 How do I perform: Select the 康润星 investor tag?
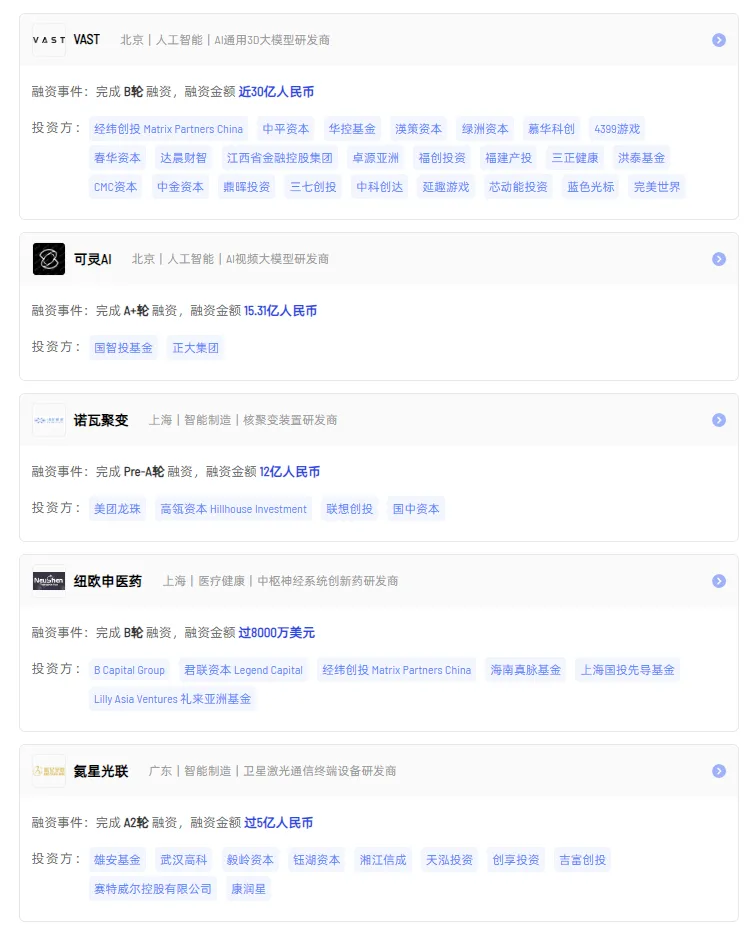click(x=248, y=889)
